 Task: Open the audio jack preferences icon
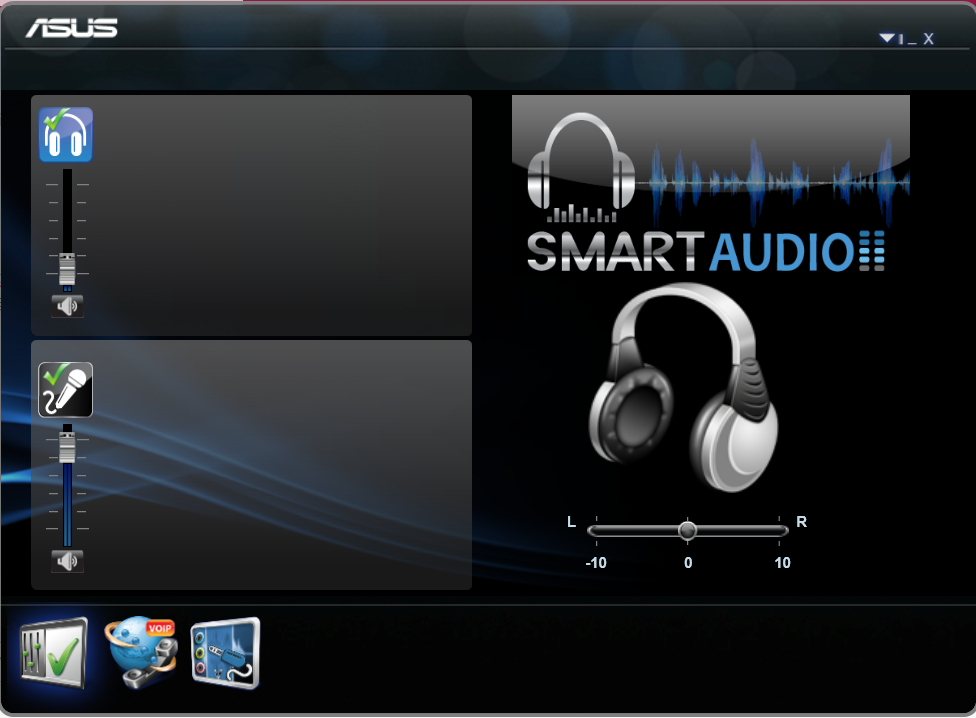(225, 653)
